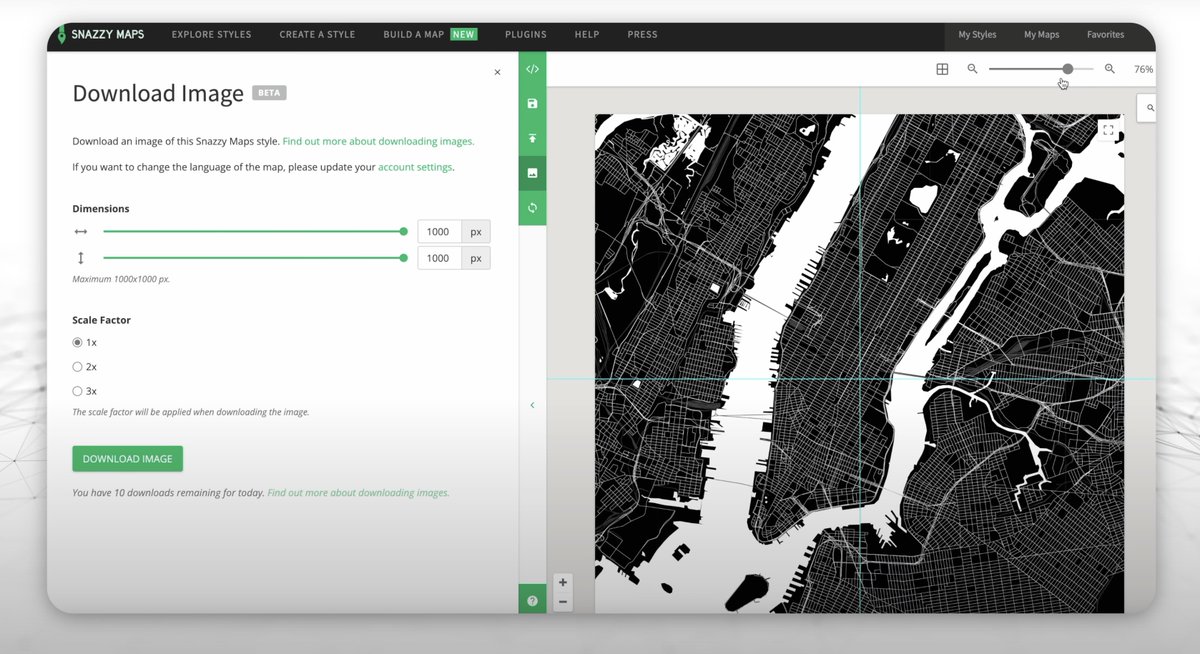1200x654 pixels.
Task: Open Create a Style page
Action: pos(317,34)
